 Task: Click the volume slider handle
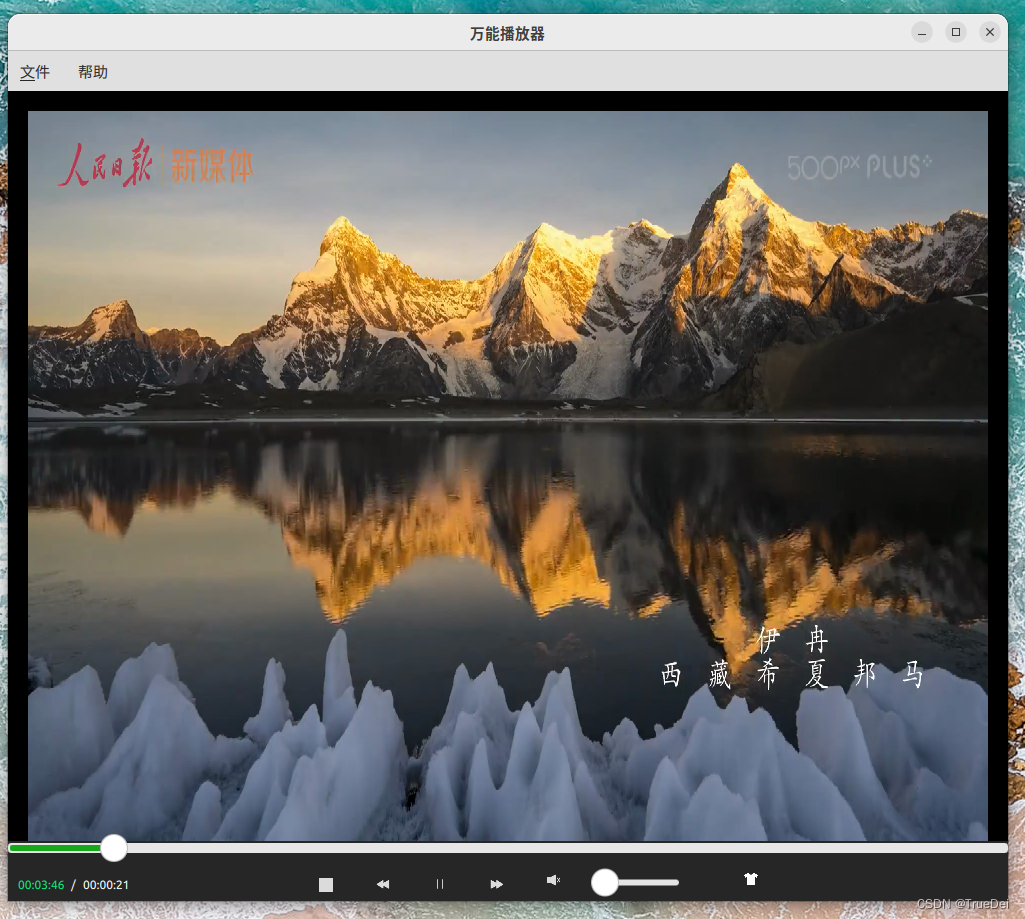(604, 883)
